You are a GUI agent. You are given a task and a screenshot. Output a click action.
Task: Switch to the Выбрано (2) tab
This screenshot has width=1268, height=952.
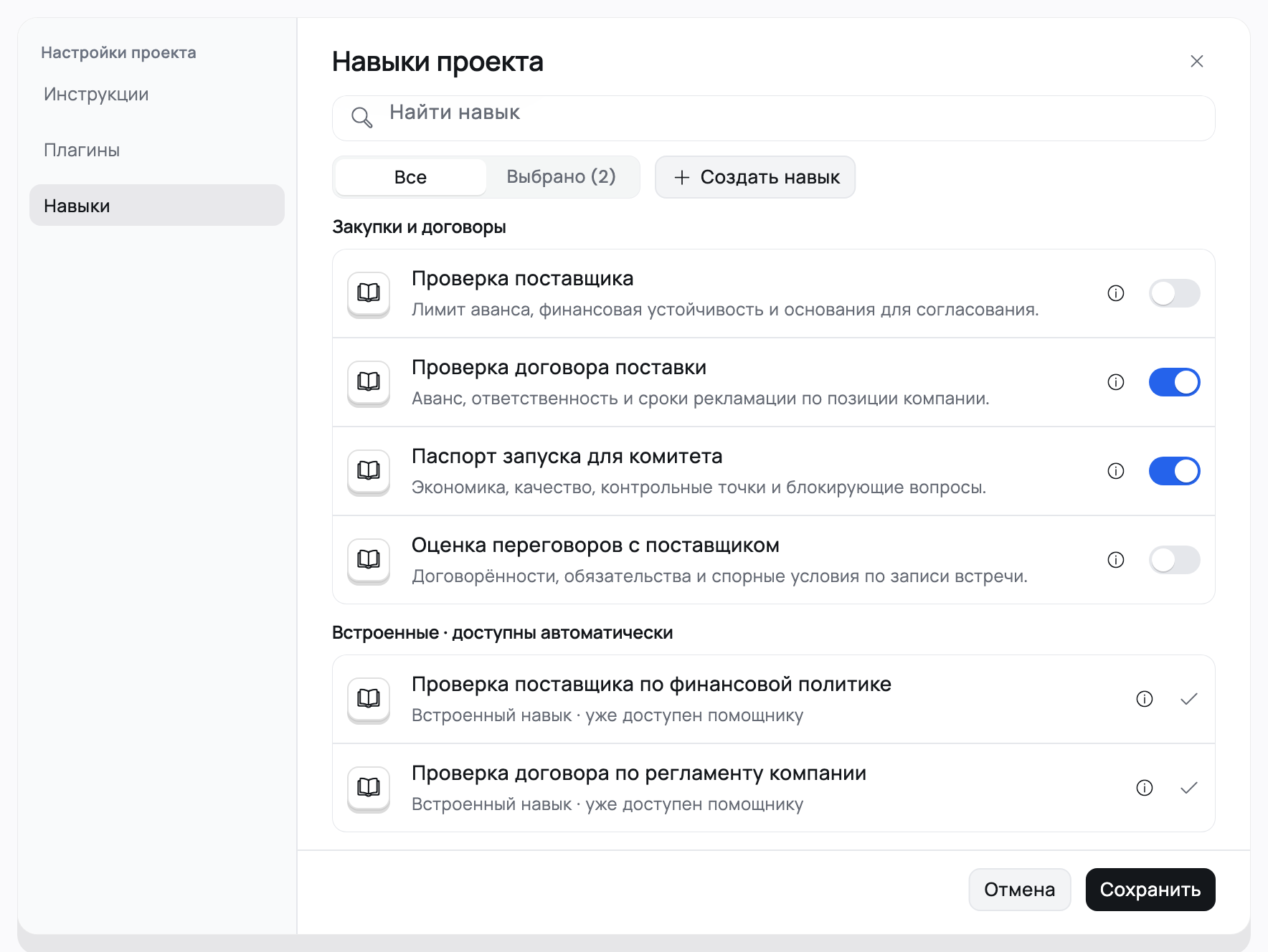562,177
